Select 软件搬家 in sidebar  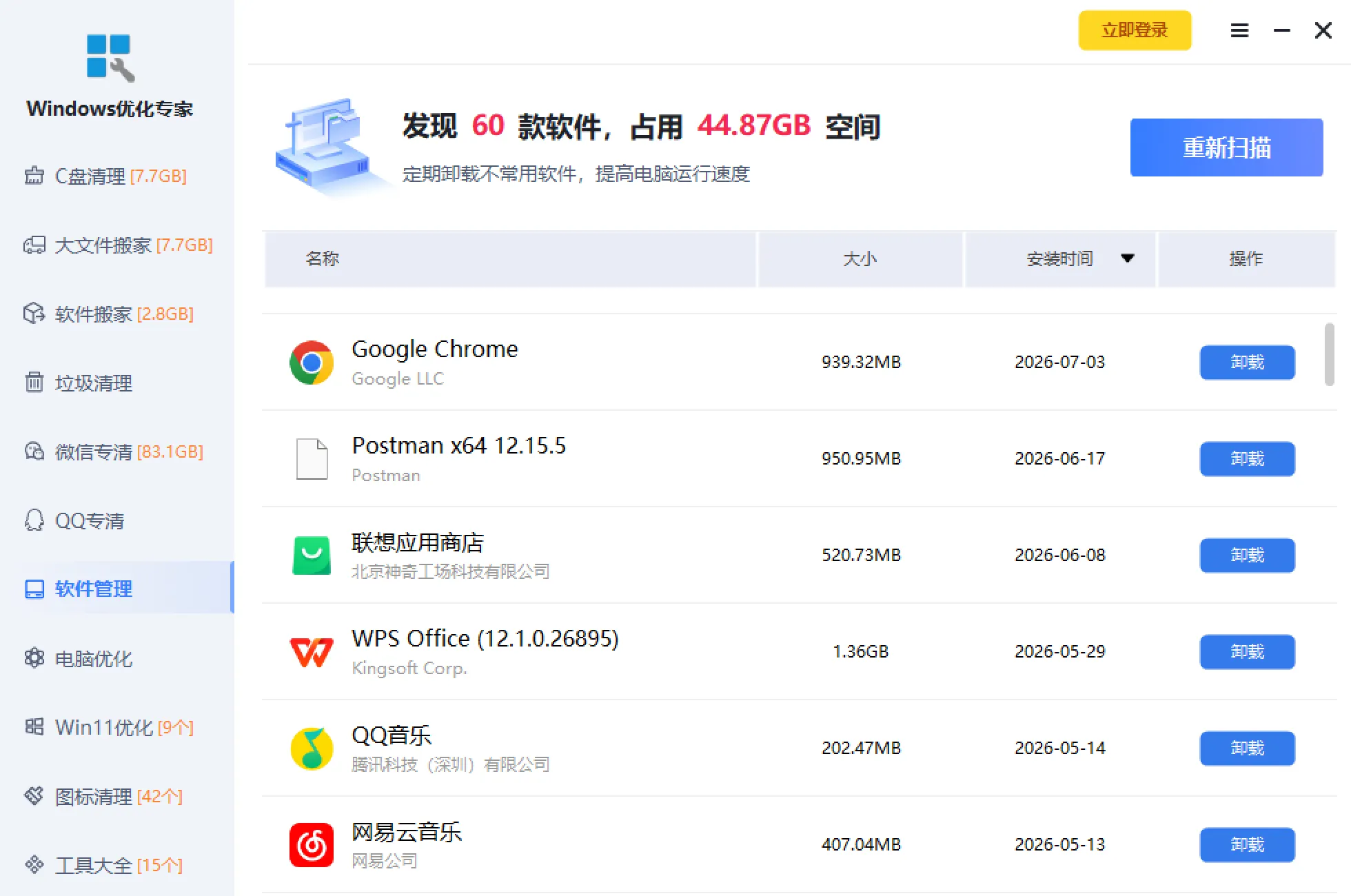(x=117, y=314)
